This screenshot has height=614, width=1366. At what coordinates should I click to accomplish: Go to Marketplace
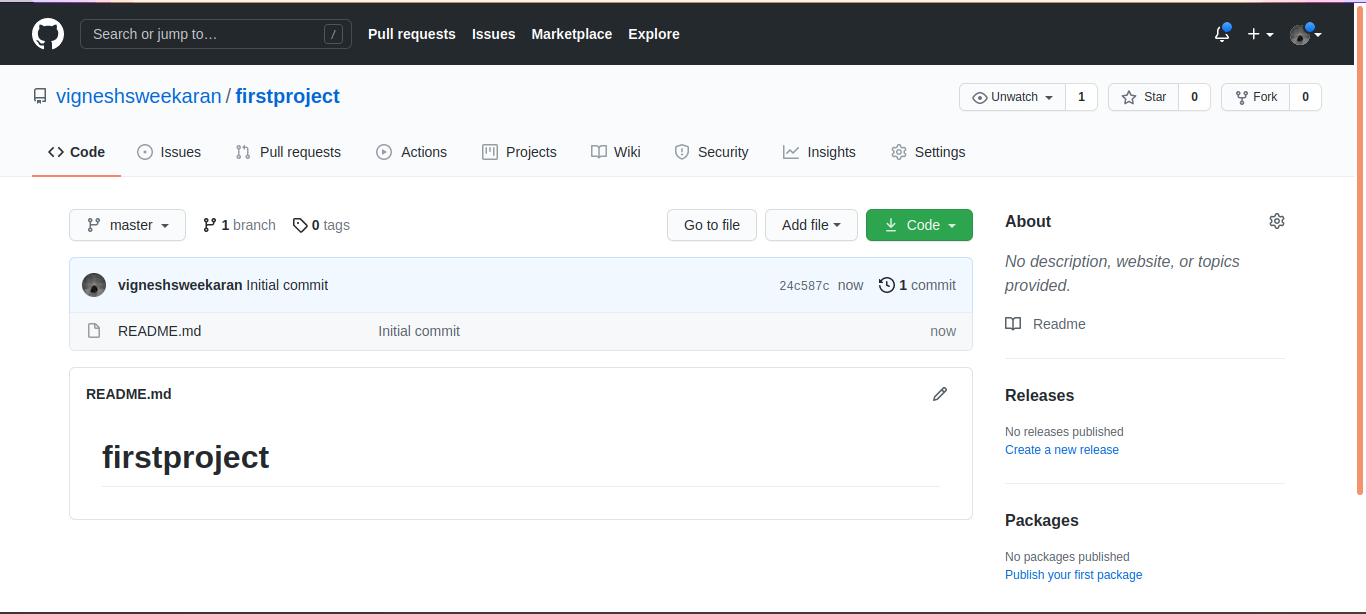(x=572, y=34)
